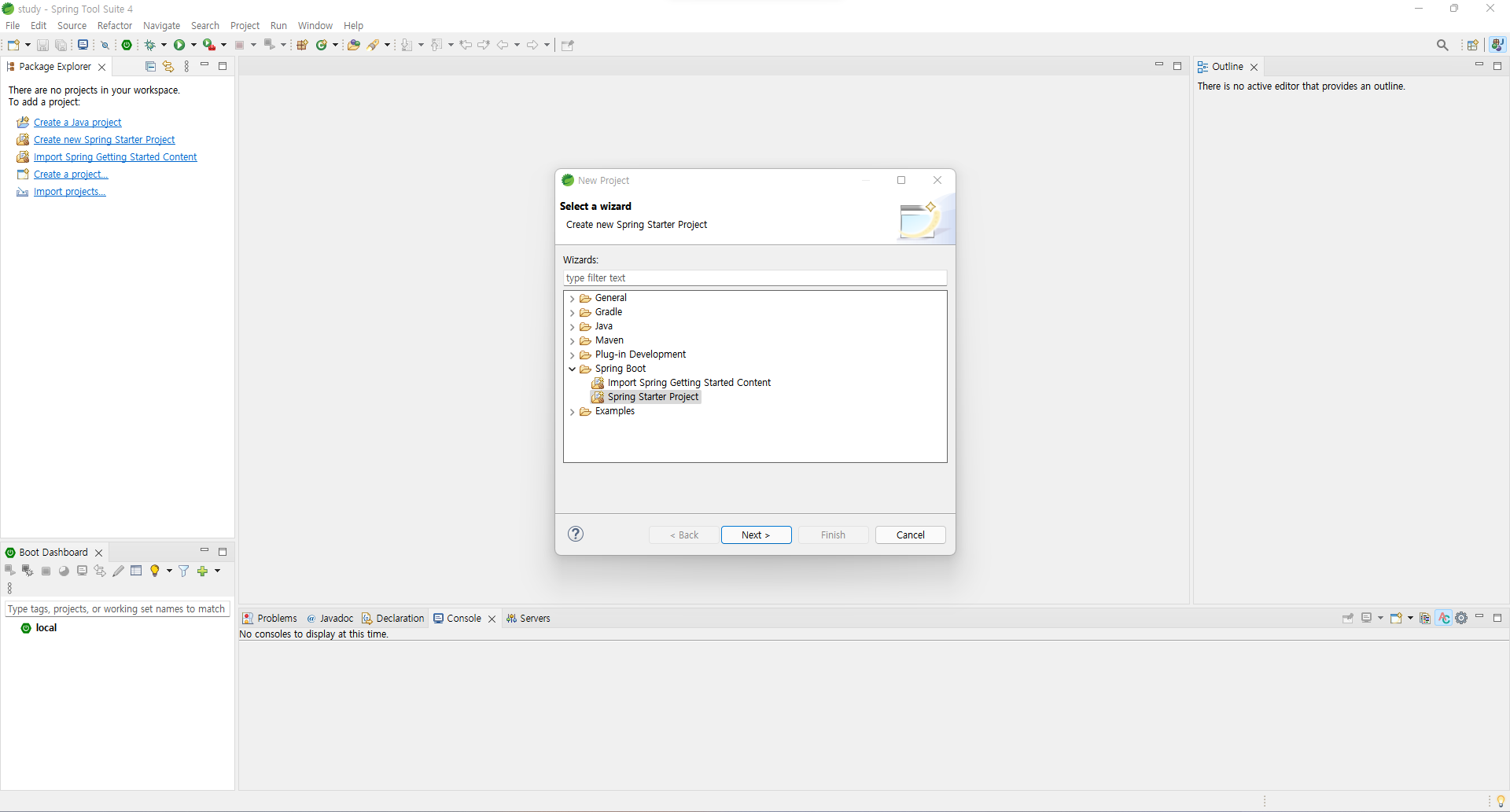Switch to the Declaration tab
Image resolution: width=1510 pixels, height=812 pixels.
[392, 619]
